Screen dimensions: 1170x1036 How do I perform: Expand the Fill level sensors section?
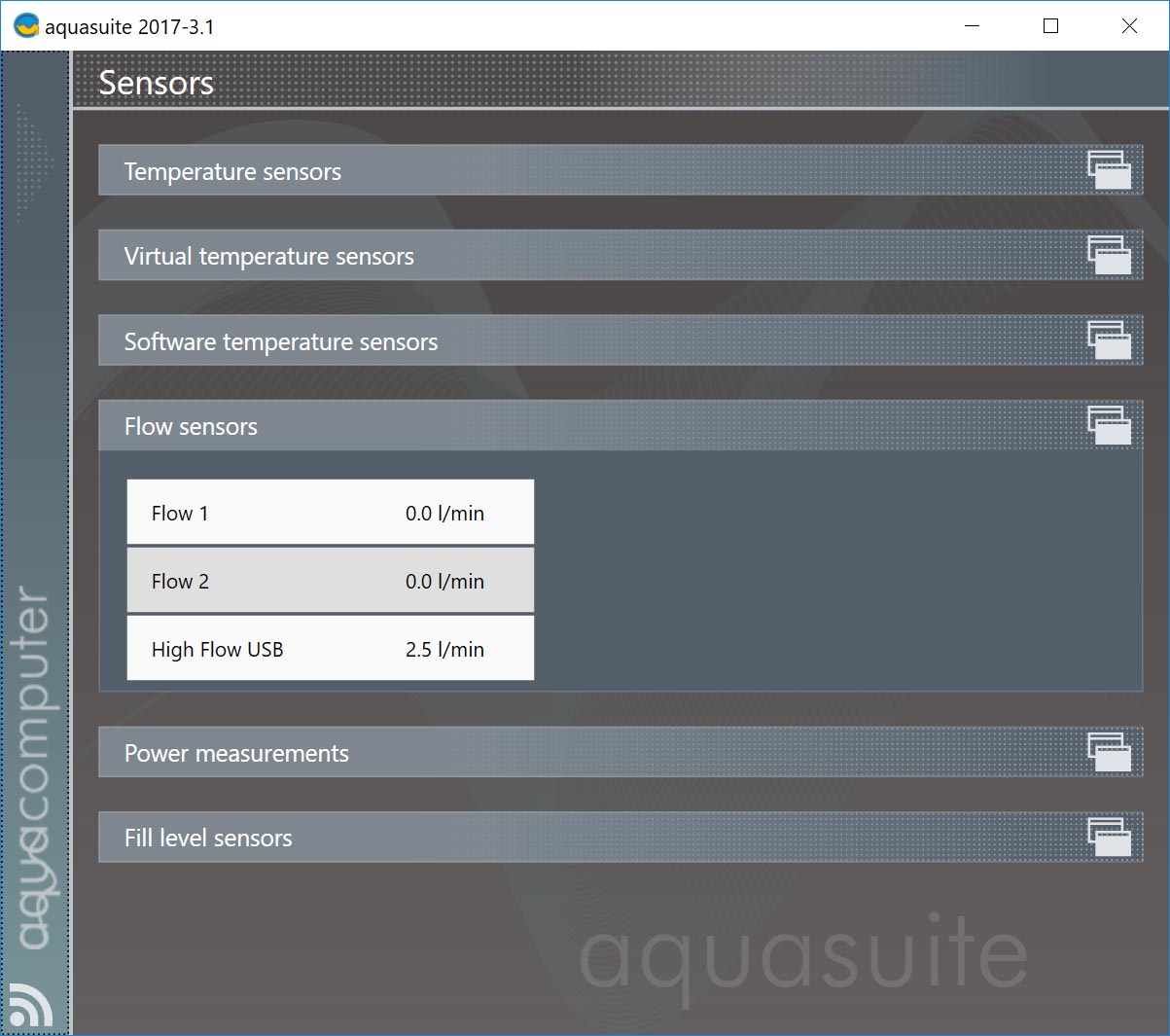tap(620, 837)
